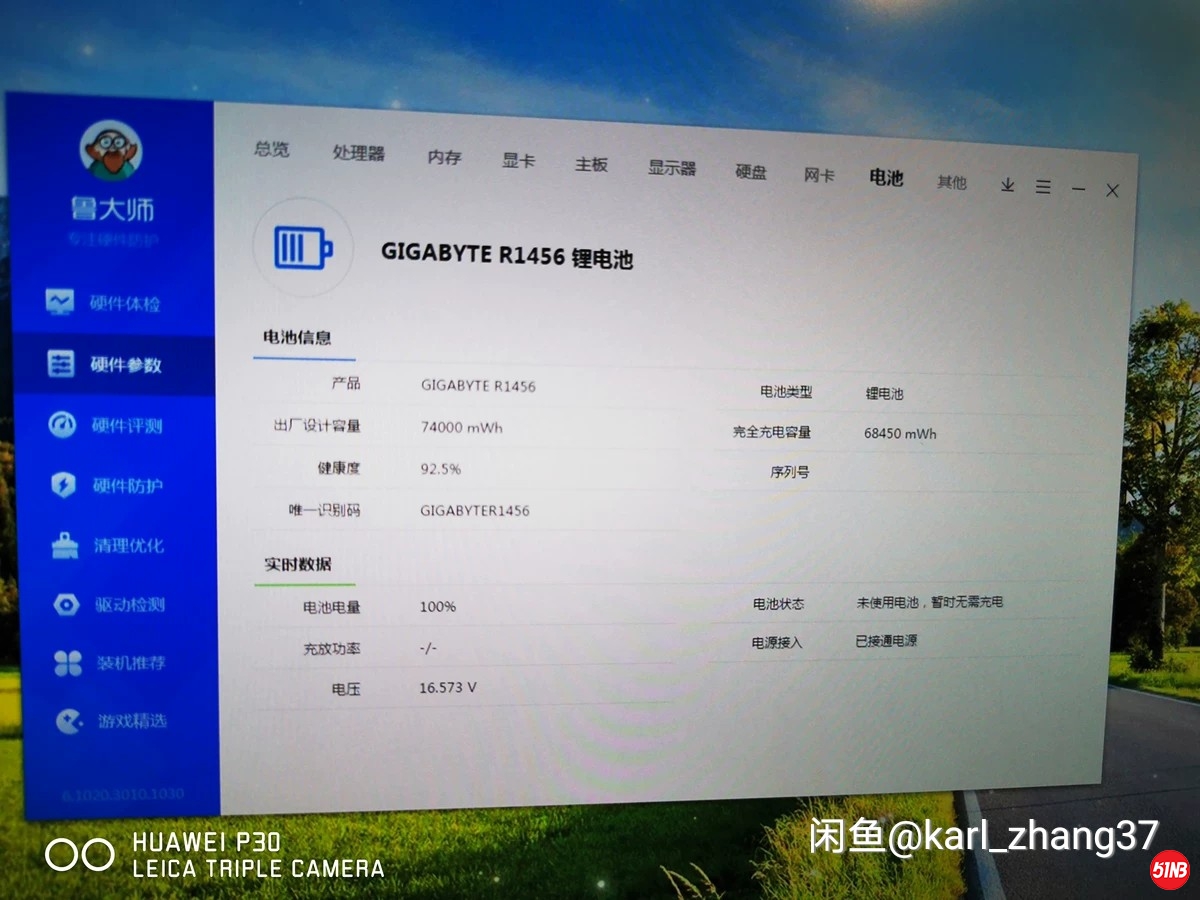Viewport: 1200px width, 900px height.
Task: Open 硬件评测 gauge icon
Action: point(62,425)
